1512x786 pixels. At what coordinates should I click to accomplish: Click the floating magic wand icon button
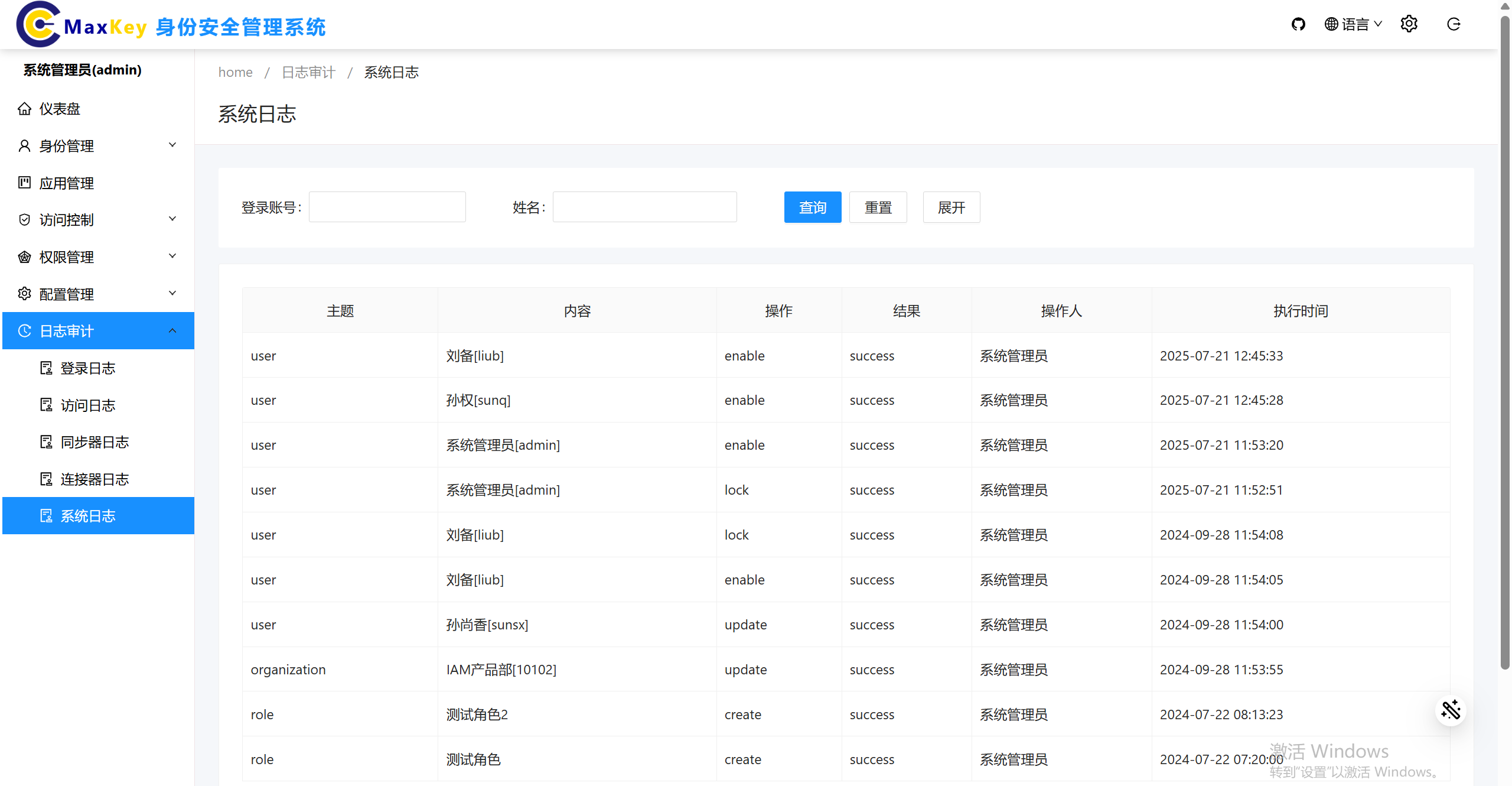click(x=1450, y=710)
